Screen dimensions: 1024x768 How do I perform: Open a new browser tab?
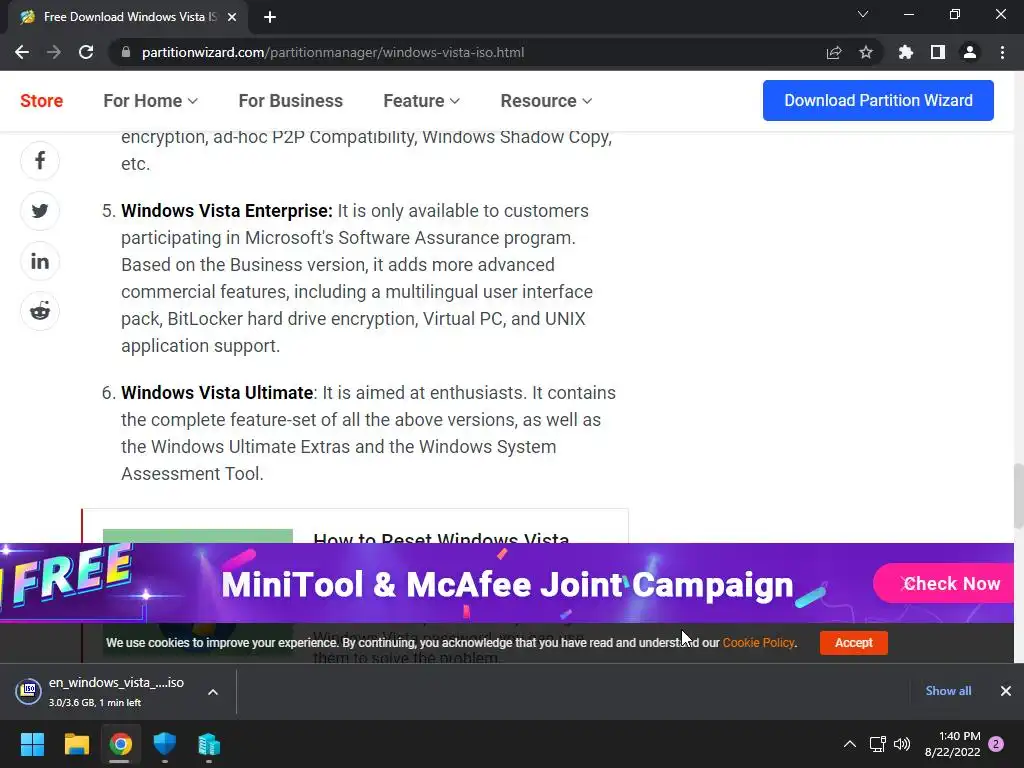[270, 17]
